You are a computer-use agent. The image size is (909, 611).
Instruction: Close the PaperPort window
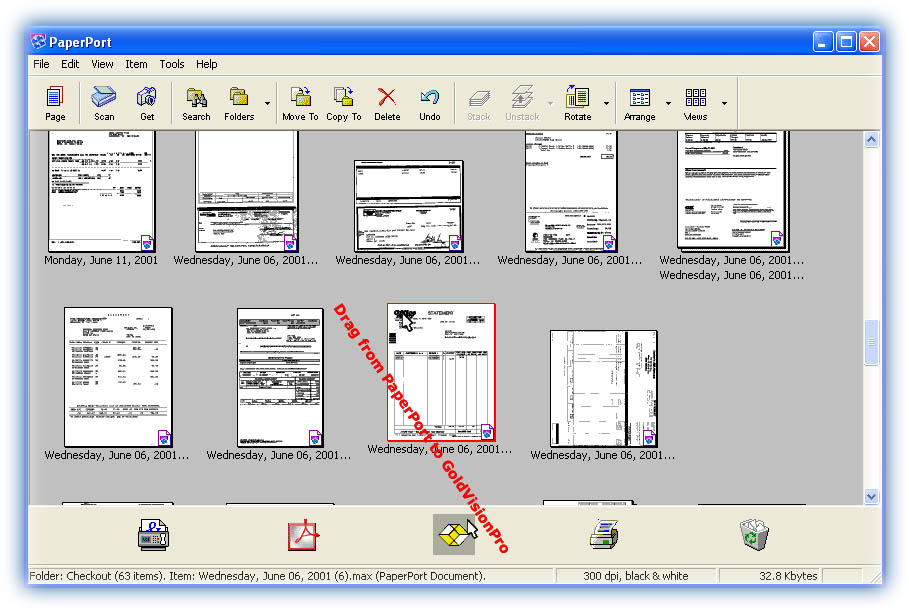(x=869, y=42)
